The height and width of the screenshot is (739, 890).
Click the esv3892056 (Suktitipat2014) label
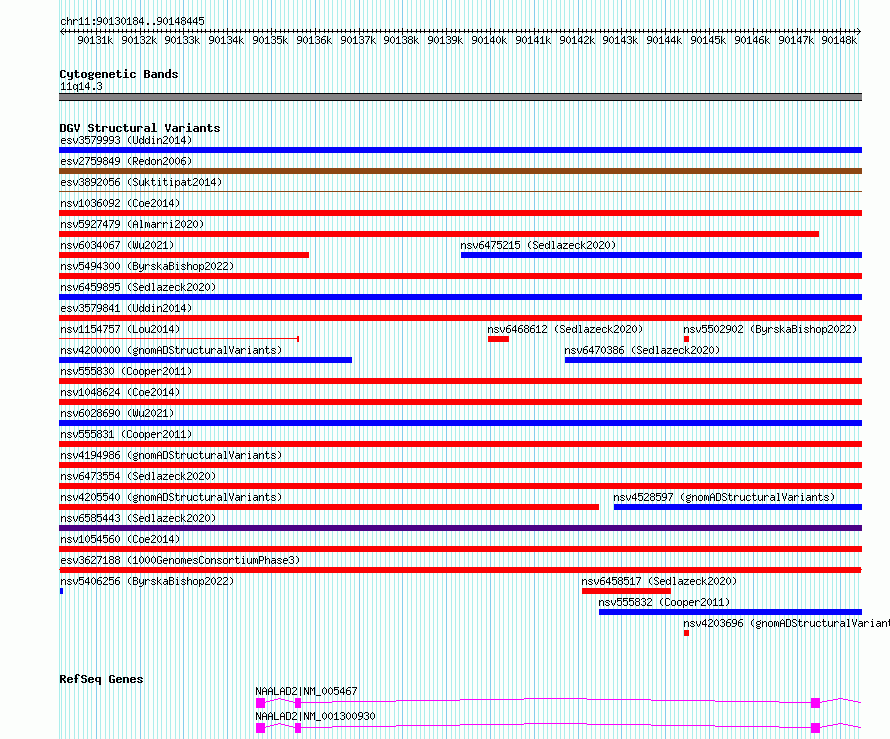point(141,182)
